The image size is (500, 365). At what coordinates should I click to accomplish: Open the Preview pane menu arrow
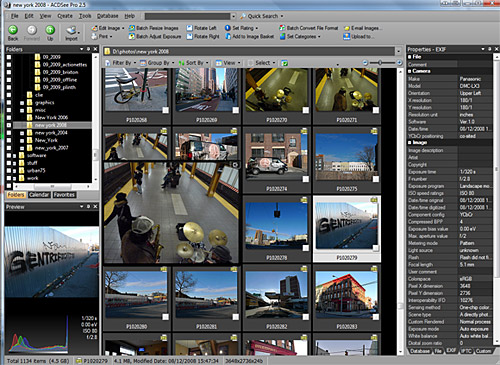tap(82, 207)
